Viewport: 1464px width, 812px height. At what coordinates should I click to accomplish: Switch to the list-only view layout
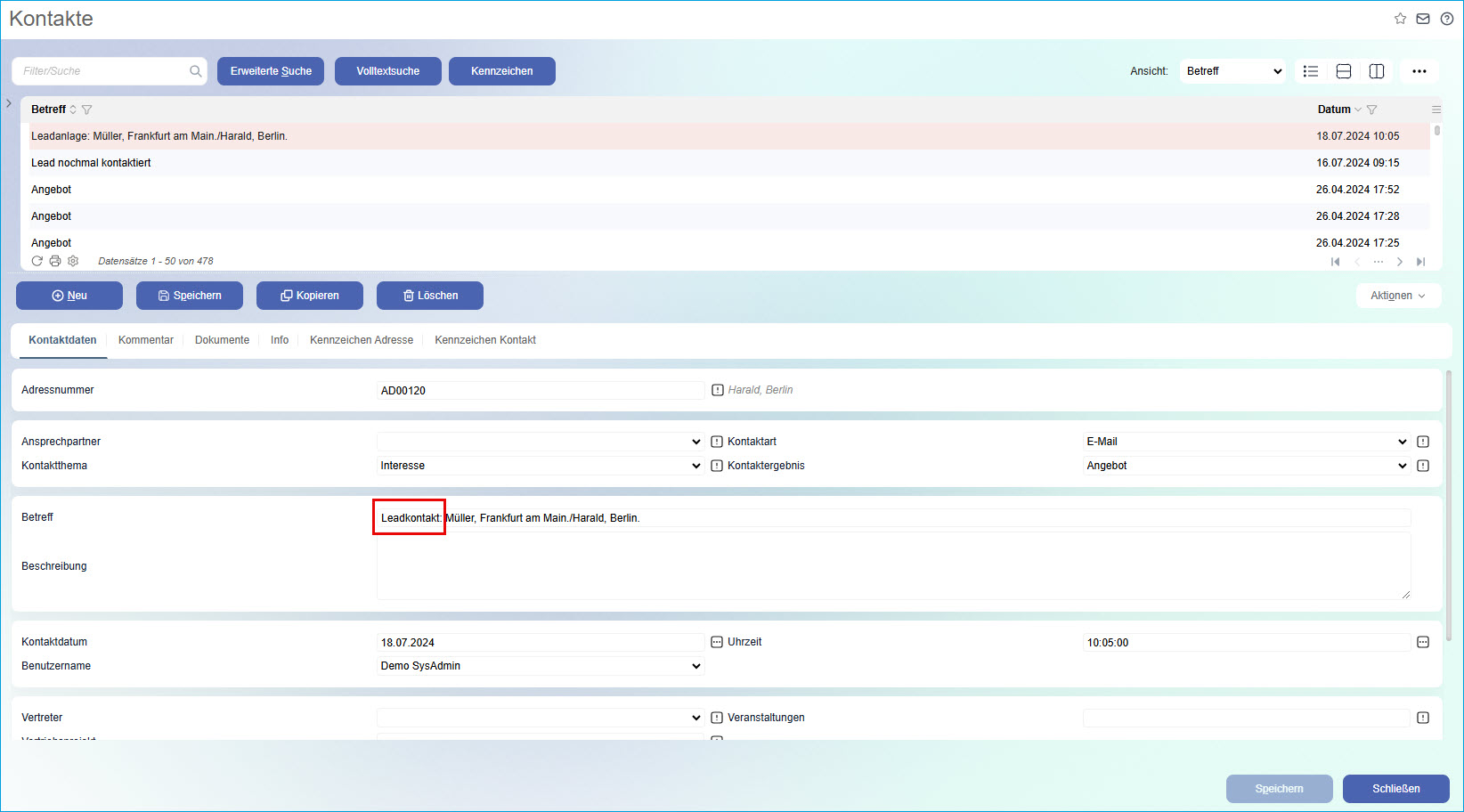pos(1311,71)
